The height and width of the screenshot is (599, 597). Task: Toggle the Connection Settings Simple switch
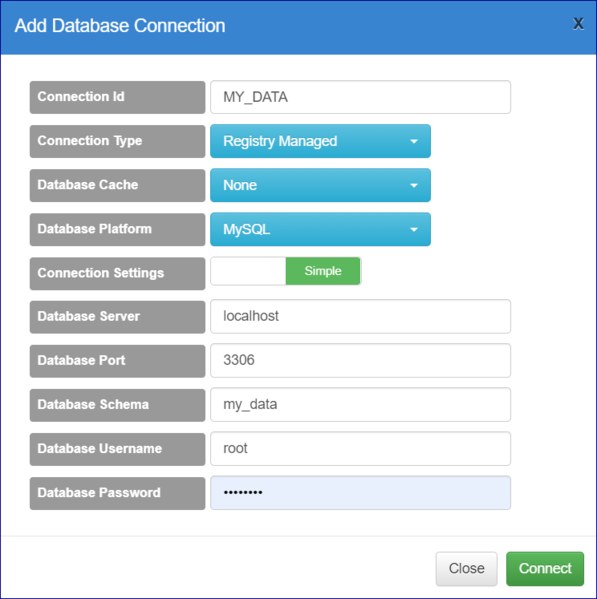pyautogui.click(x=286, y=271)
